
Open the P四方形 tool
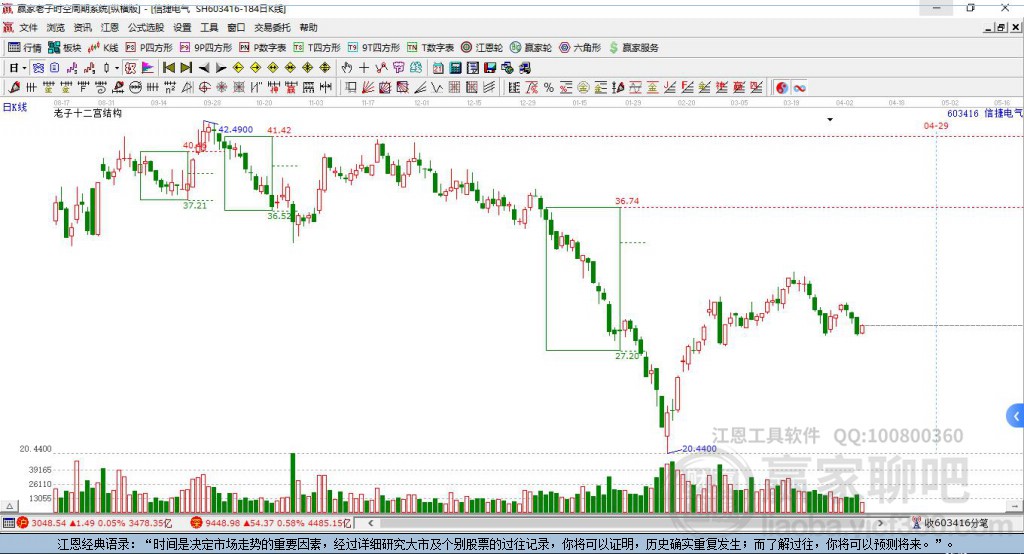coord(149,48)
